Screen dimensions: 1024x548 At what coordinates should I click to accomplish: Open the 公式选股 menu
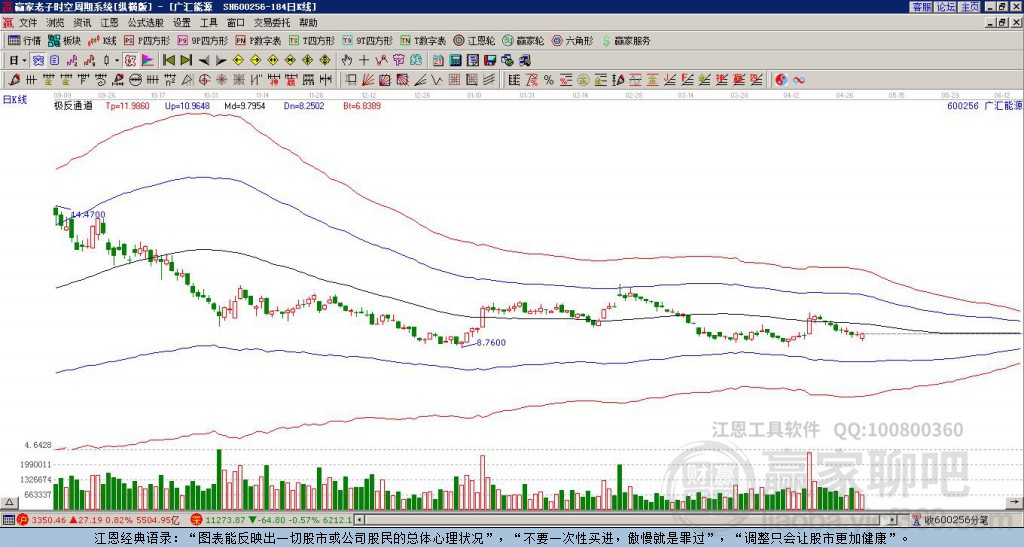point(146,23)
